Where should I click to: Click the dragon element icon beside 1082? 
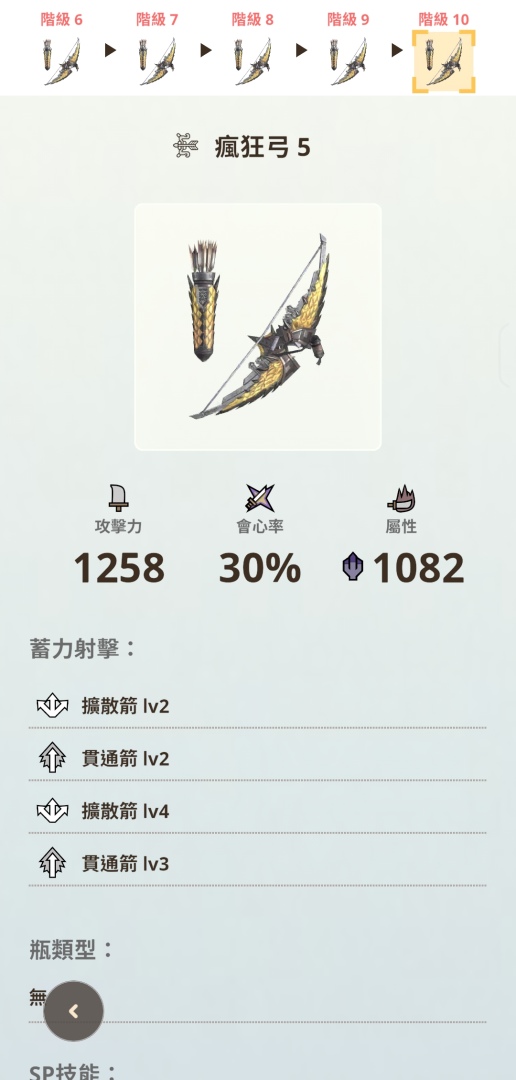pyautogui.click(x=353, y=568)
